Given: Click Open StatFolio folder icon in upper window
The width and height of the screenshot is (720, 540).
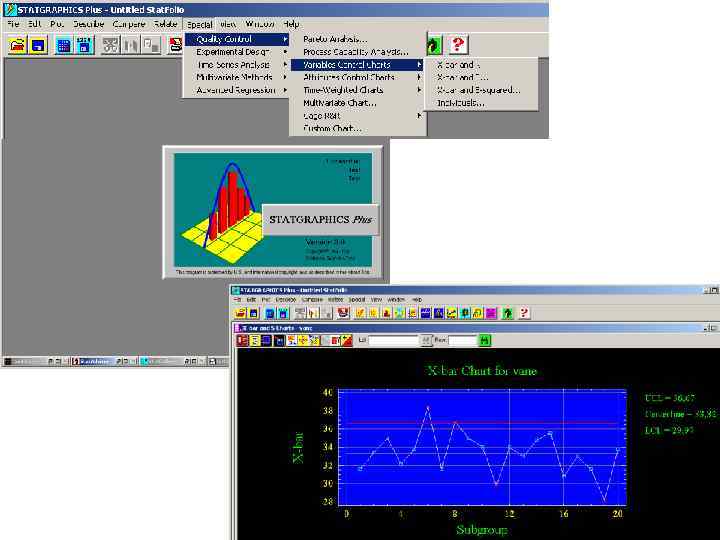Looking at the screenshot, I should [18, 45].
